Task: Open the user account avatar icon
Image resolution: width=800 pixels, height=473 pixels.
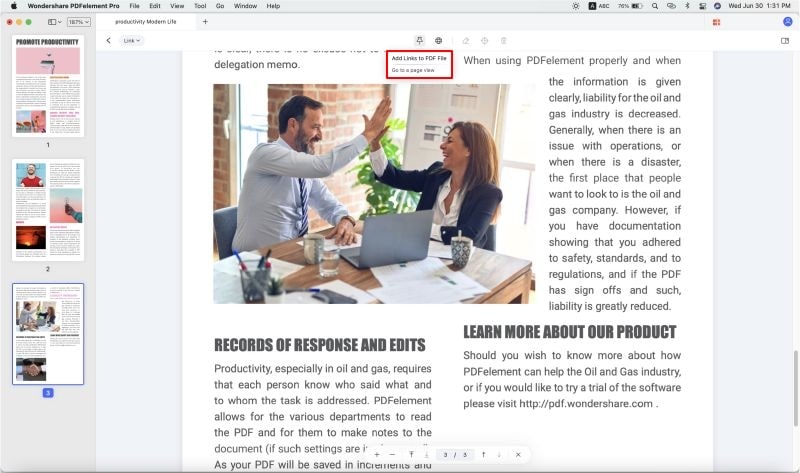Action: pos(788,21)
